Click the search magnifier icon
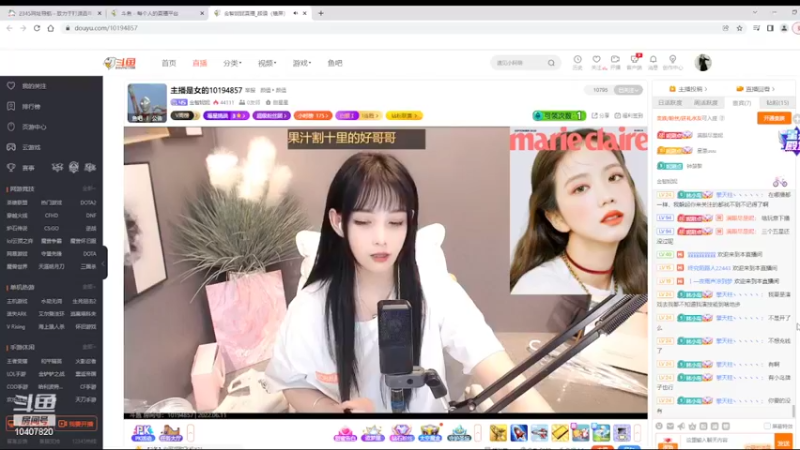This screenshot has width=800, height=450. click(x=551, y=63)
